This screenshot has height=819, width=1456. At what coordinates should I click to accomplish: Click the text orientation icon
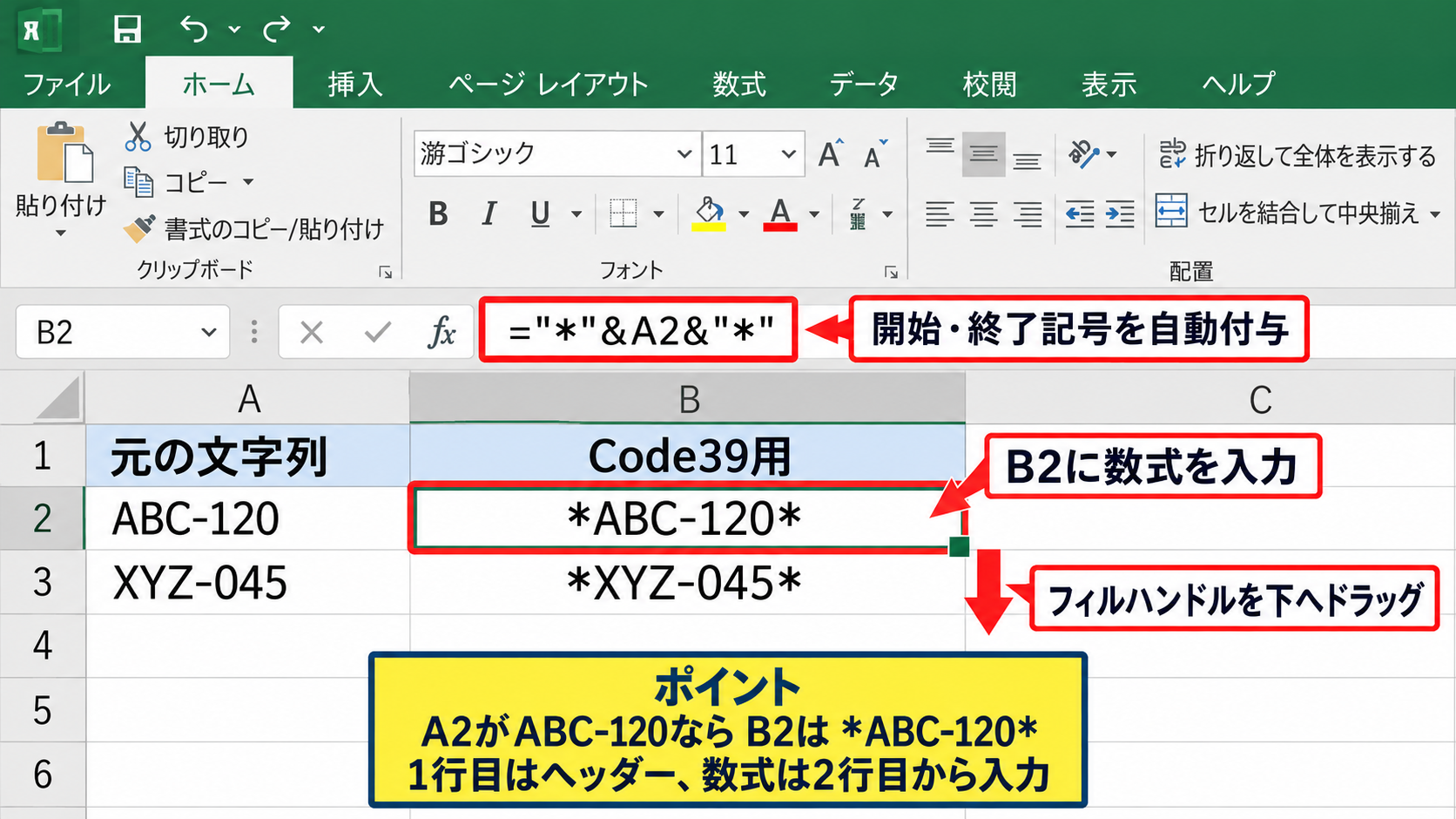1083,154
